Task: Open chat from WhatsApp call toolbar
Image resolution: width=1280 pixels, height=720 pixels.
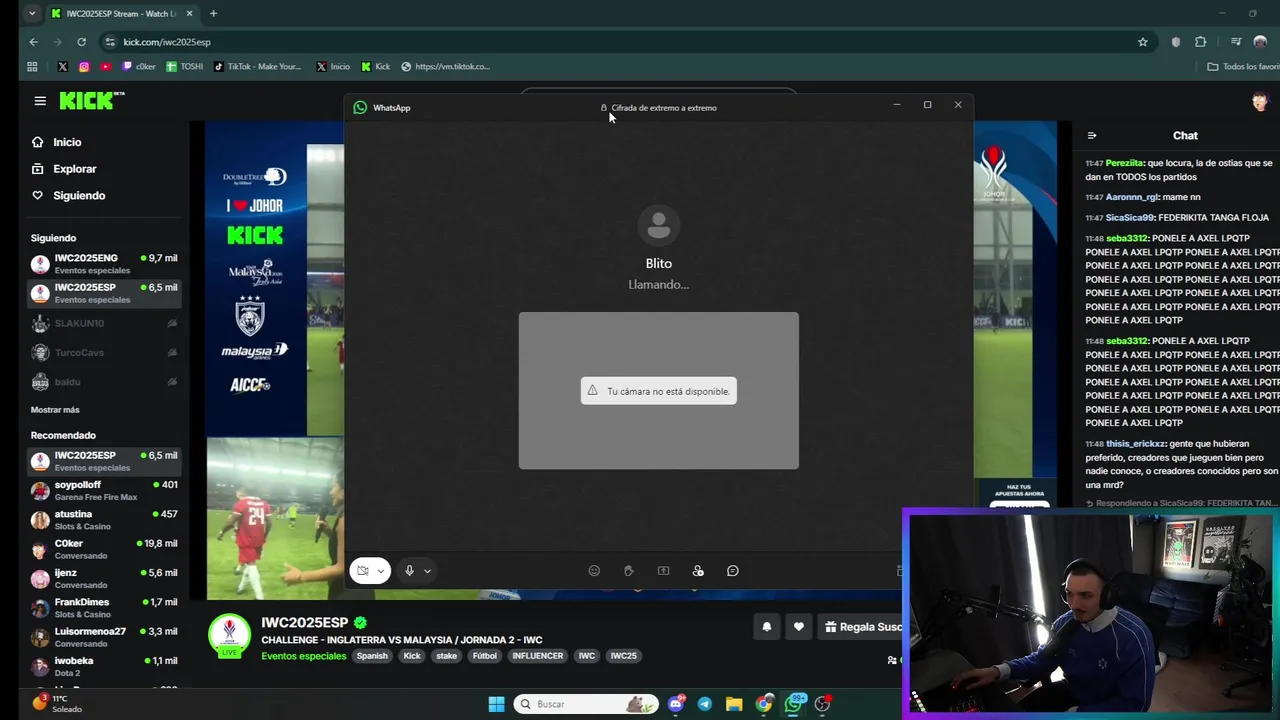Action: click(733, 571)
